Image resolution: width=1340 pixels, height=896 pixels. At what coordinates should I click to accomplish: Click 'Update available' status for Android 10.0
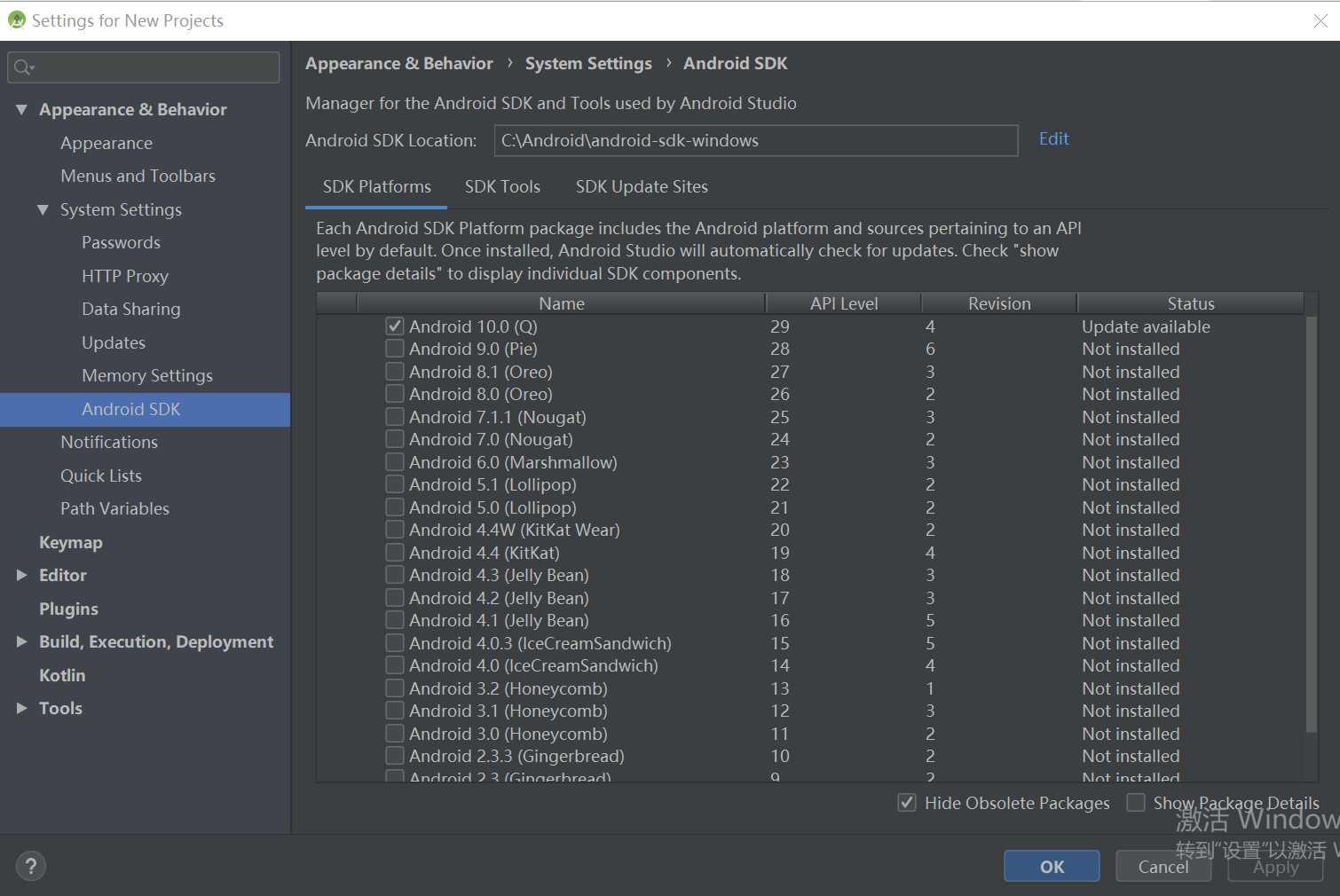1146,326
